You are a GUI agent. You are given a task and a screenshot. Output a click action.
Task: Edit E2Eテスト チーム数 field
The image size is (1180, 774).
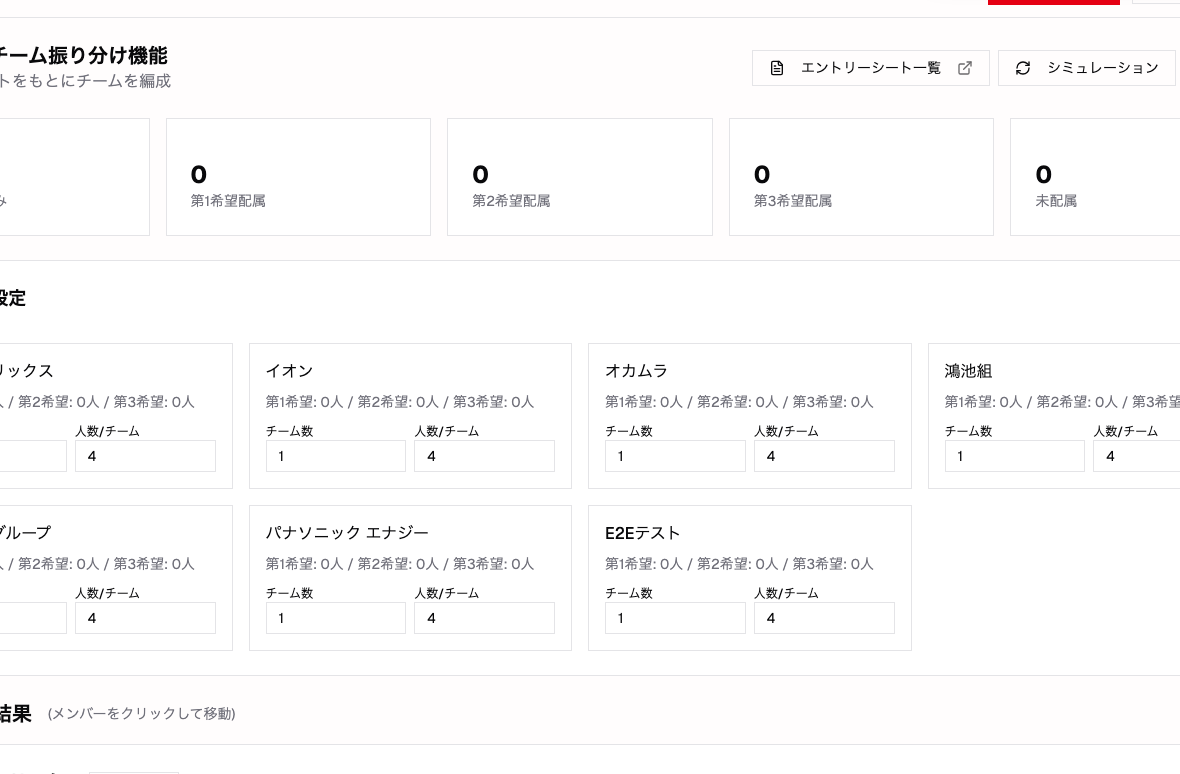675,618
